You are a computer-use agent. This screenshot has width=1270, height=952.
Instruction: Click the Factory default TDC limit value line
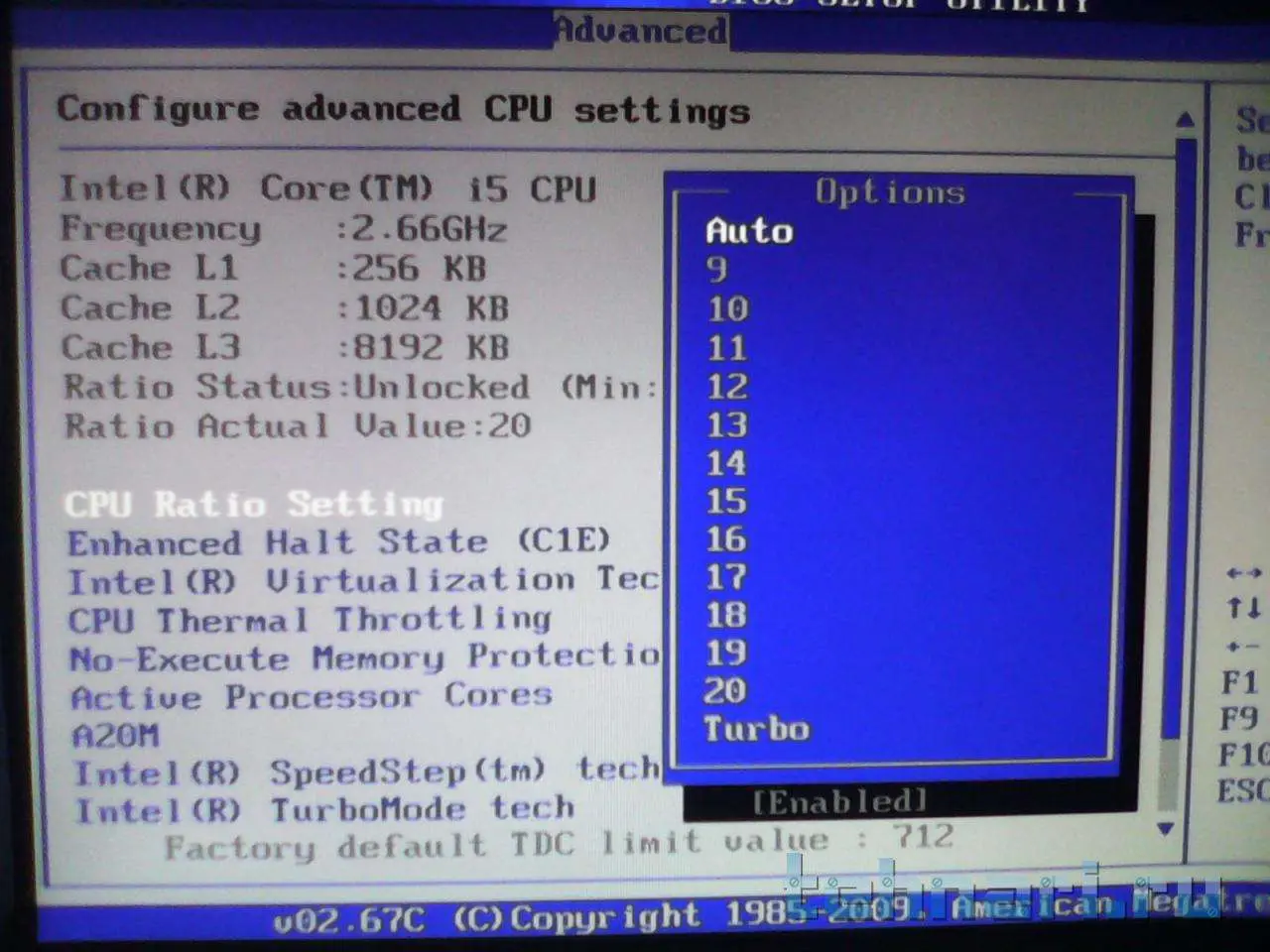[x=559, y=843]
